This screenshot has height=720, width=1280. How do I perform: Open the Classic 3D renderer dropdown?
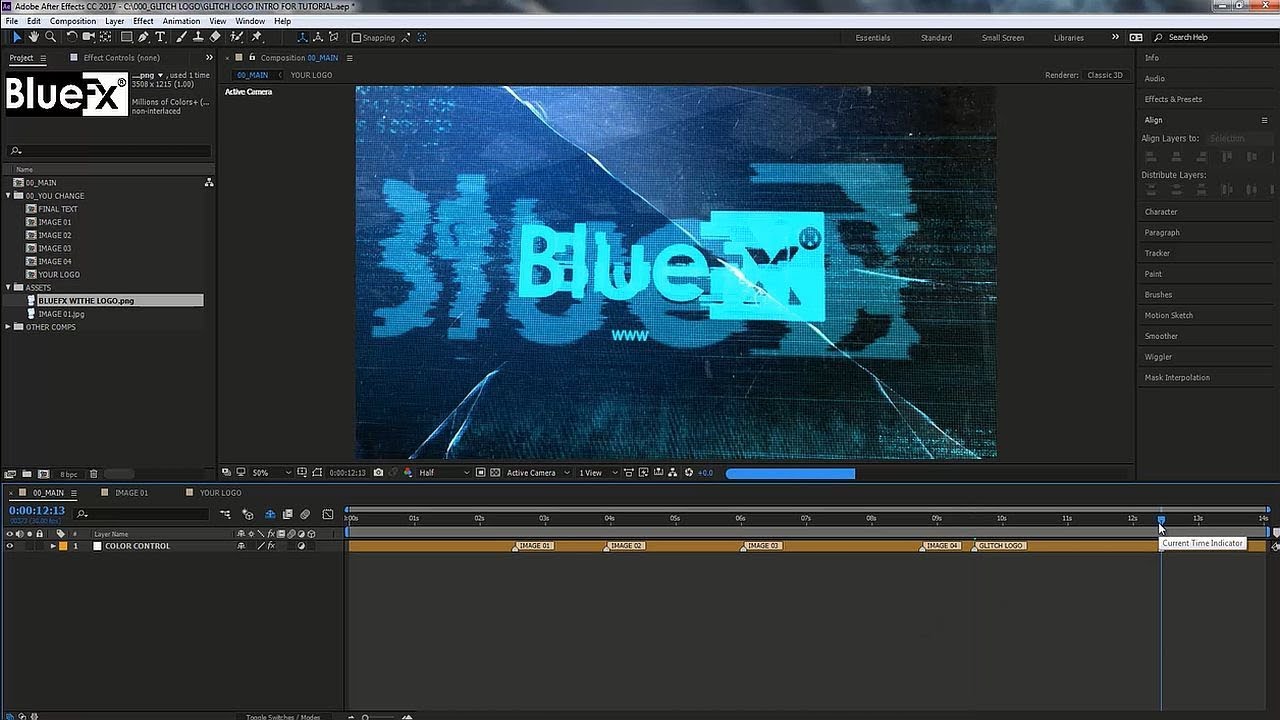coord(1105,75)
